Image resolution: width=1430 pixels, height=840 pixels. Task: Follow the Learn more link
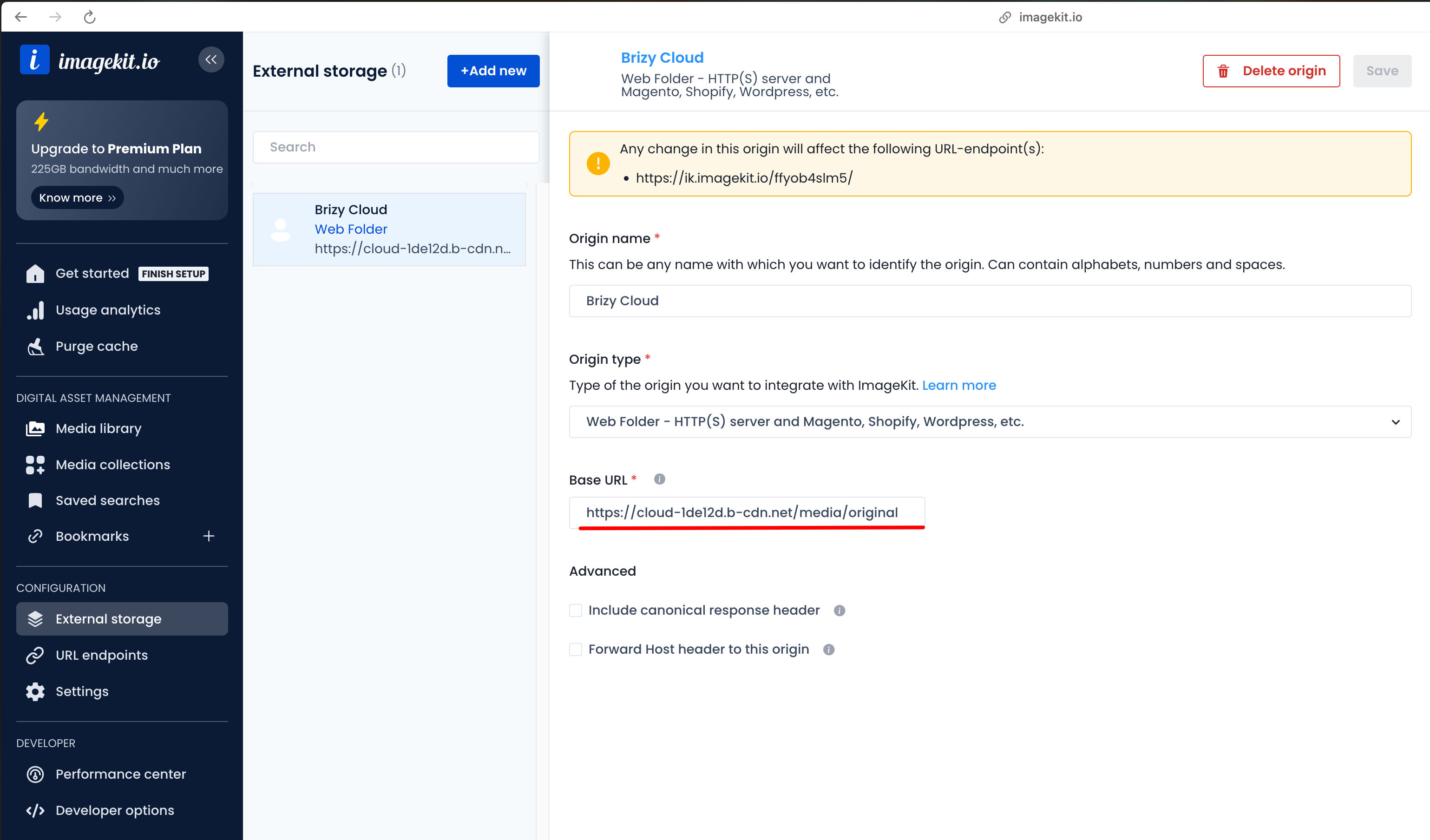point(959,385)
